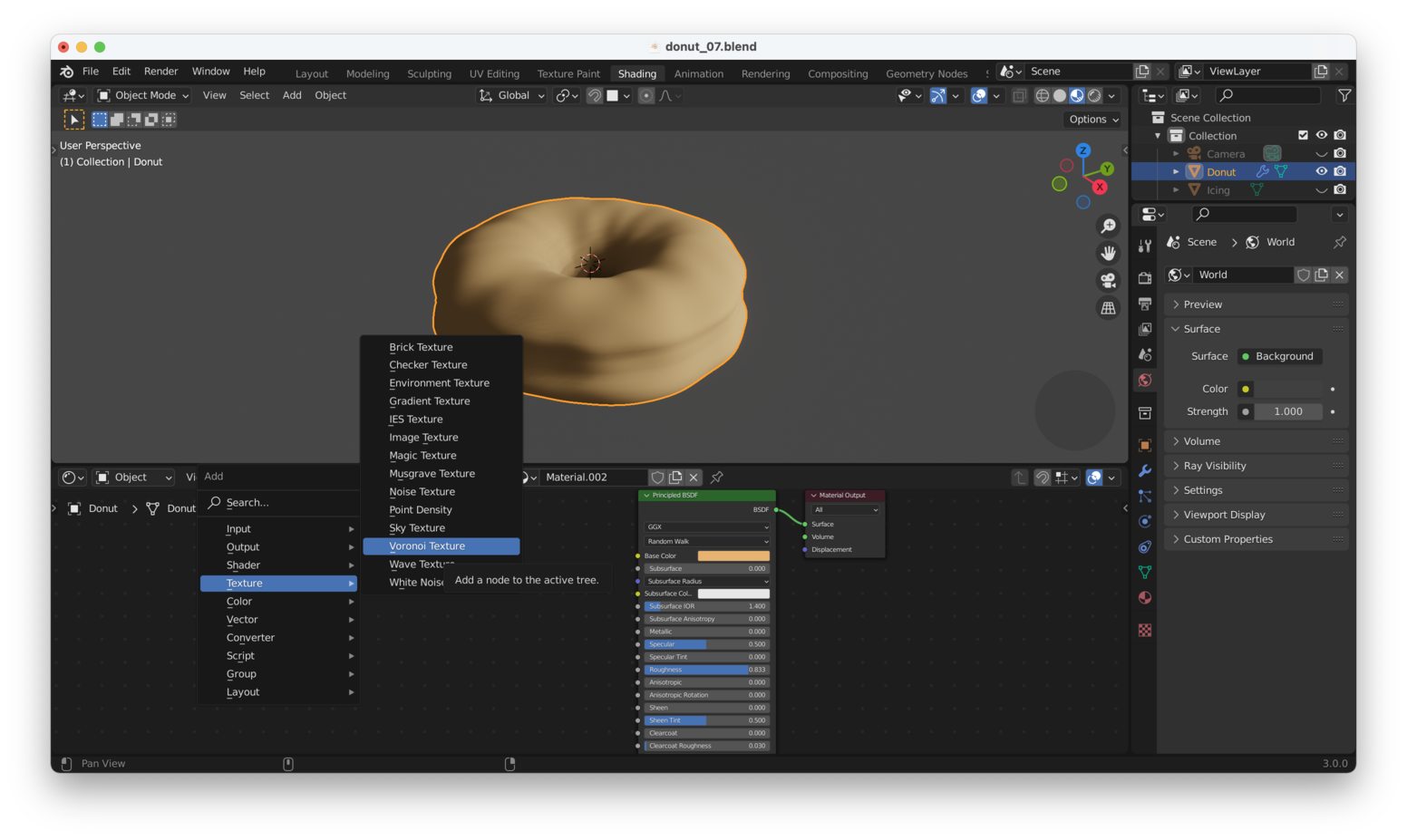Click the Base Color swatch

click(x=733, y=555)
